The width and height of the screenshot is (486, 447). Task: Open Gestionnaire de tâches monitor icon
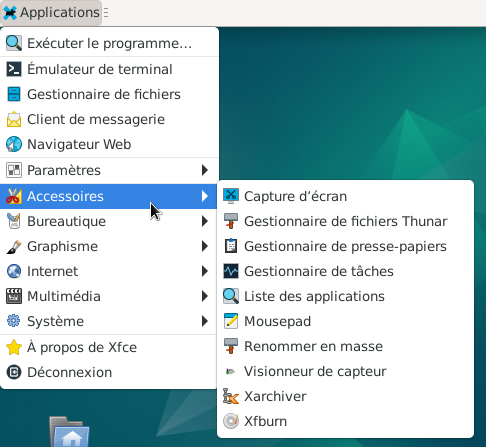coord(231,271)
